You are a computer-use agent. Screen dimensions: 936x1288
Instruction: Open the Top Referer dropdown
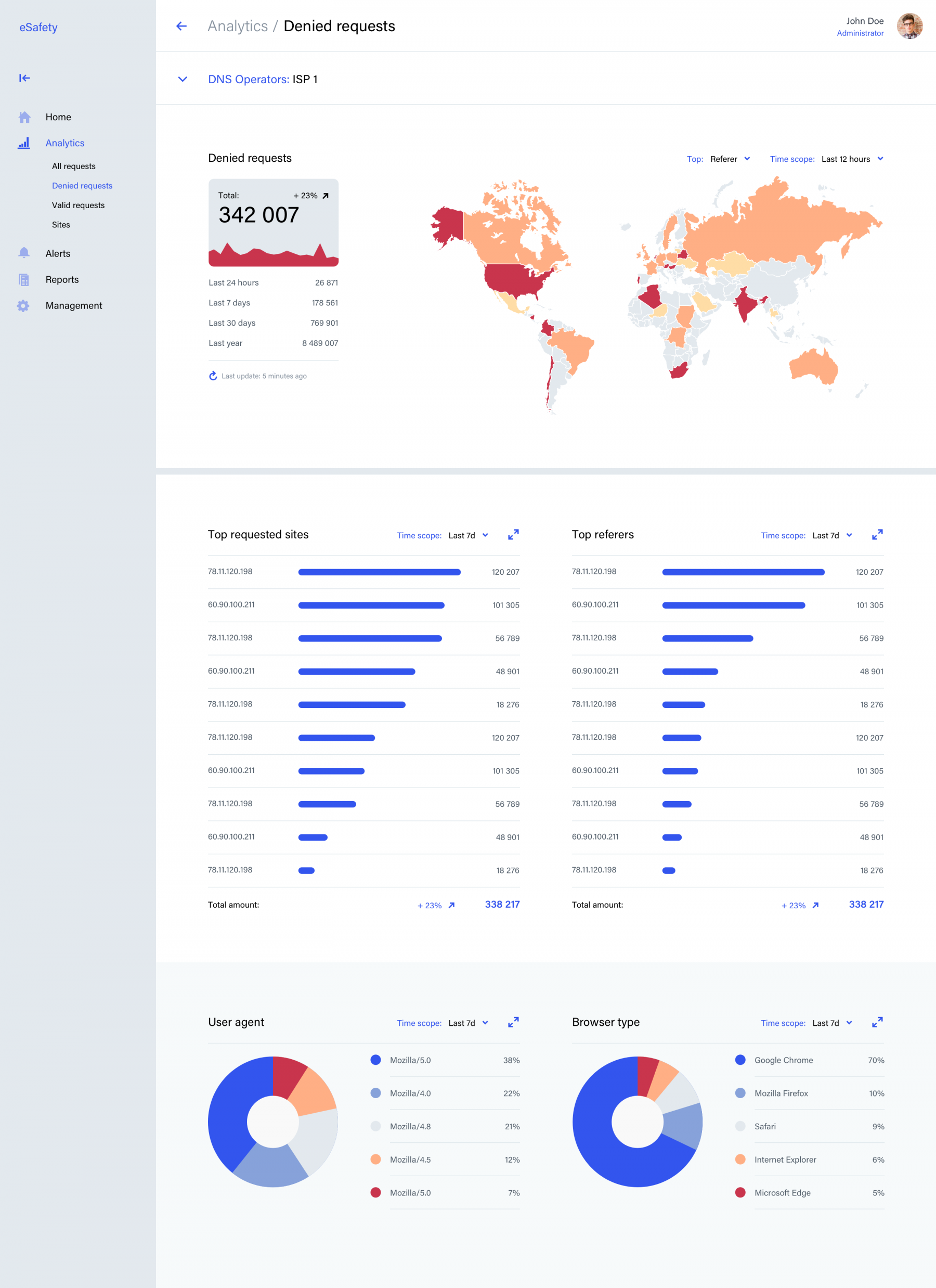[730, 159]
